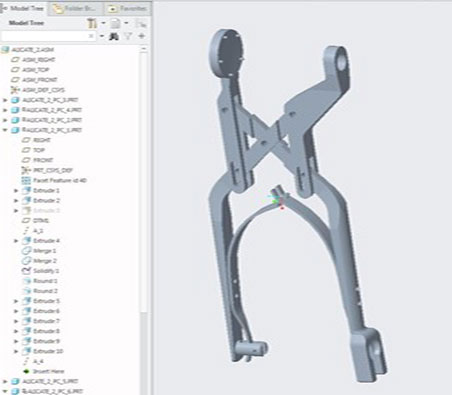
Task: Open the Model Tree settings tool icon
Action: tap(92, 23)
